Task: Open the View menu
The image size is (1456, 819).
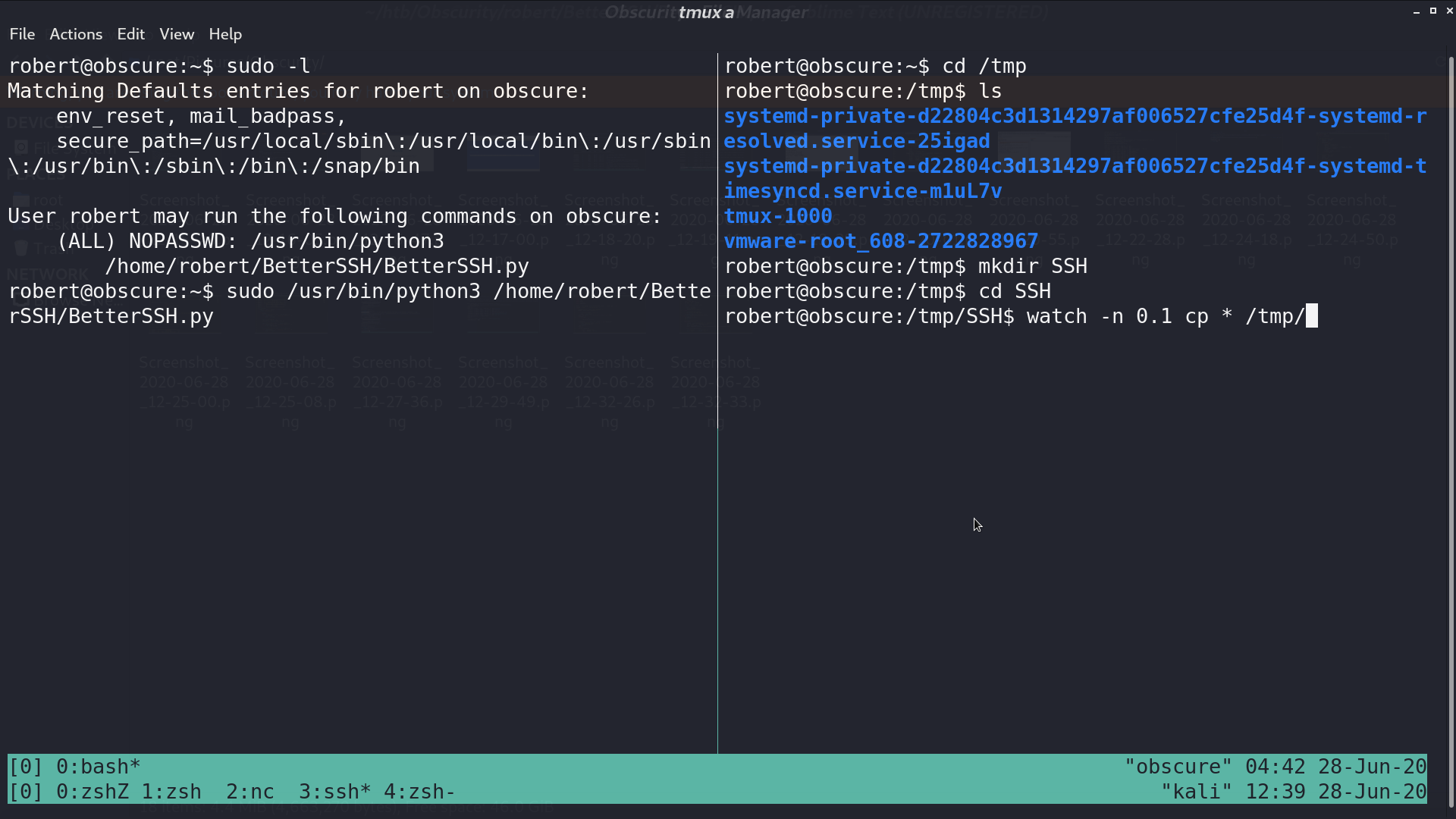Action: [x=177, y=34]
